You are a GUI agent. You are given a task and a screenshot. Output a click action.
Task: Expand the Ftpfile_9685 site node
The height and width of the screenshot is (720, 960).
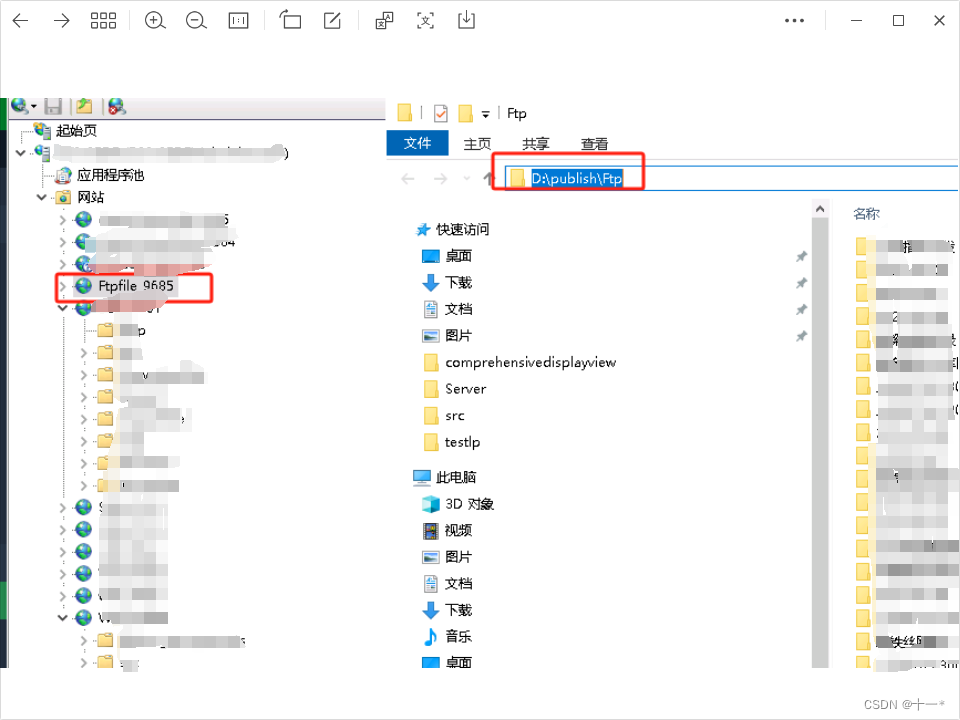62,286
